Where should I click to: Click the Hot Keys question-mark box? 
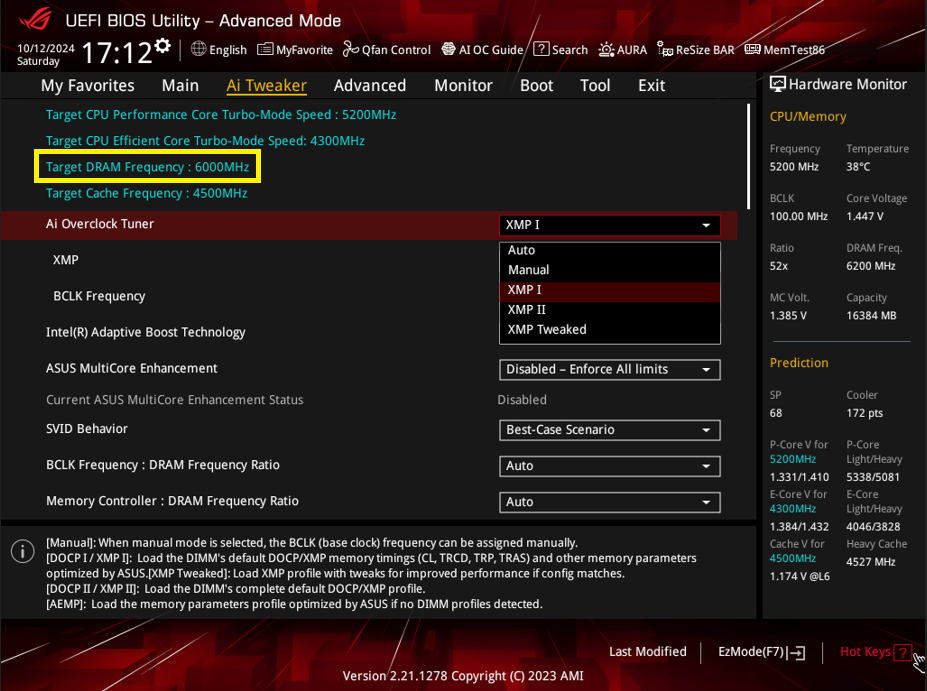(902, 652)
